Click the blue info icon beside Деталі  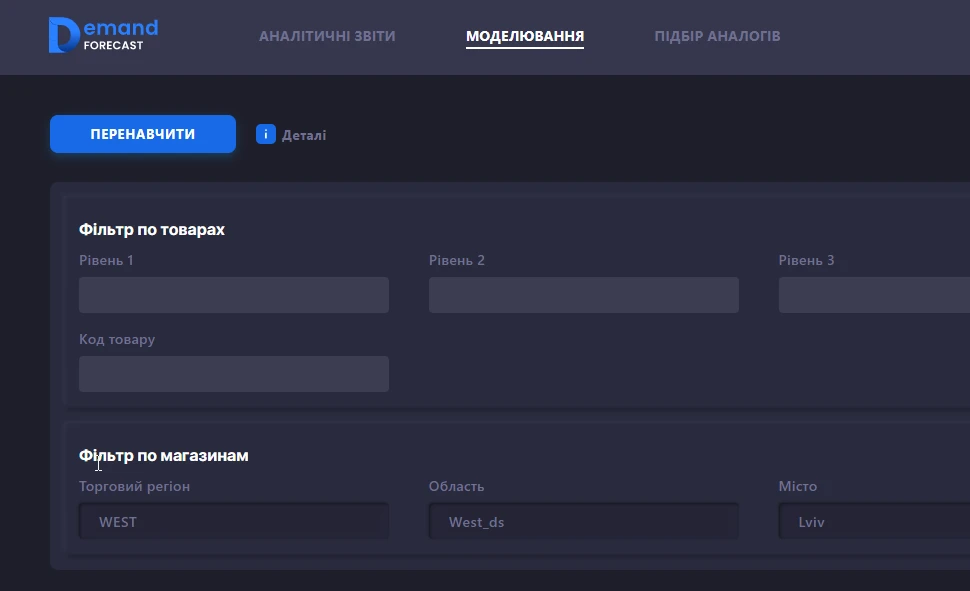click(265, 134)
